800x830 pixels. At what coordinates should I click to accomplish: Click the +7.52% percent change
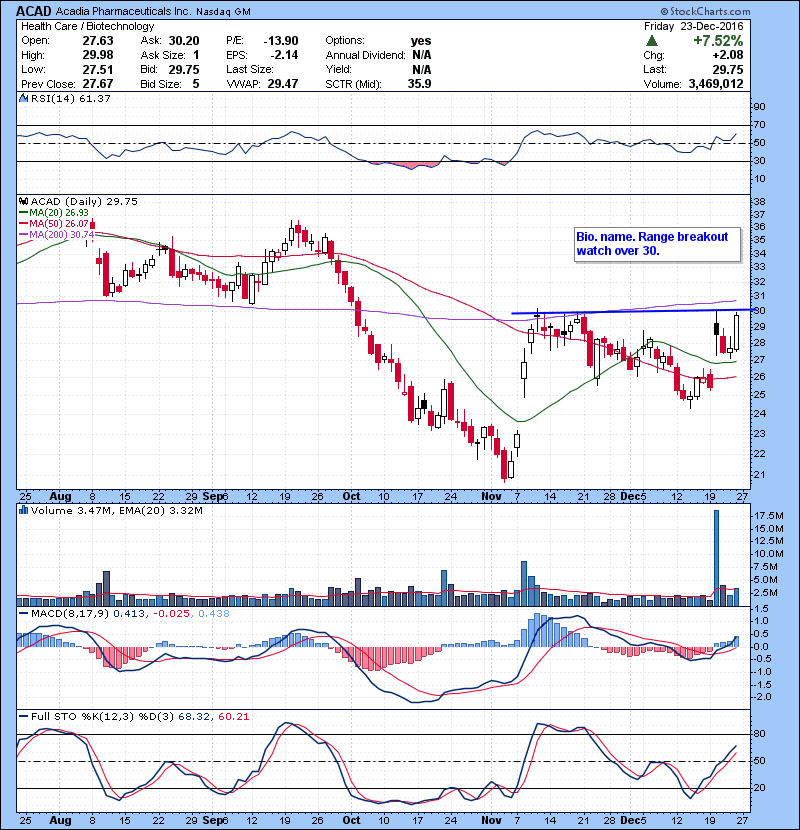click(x=718, y=41)
